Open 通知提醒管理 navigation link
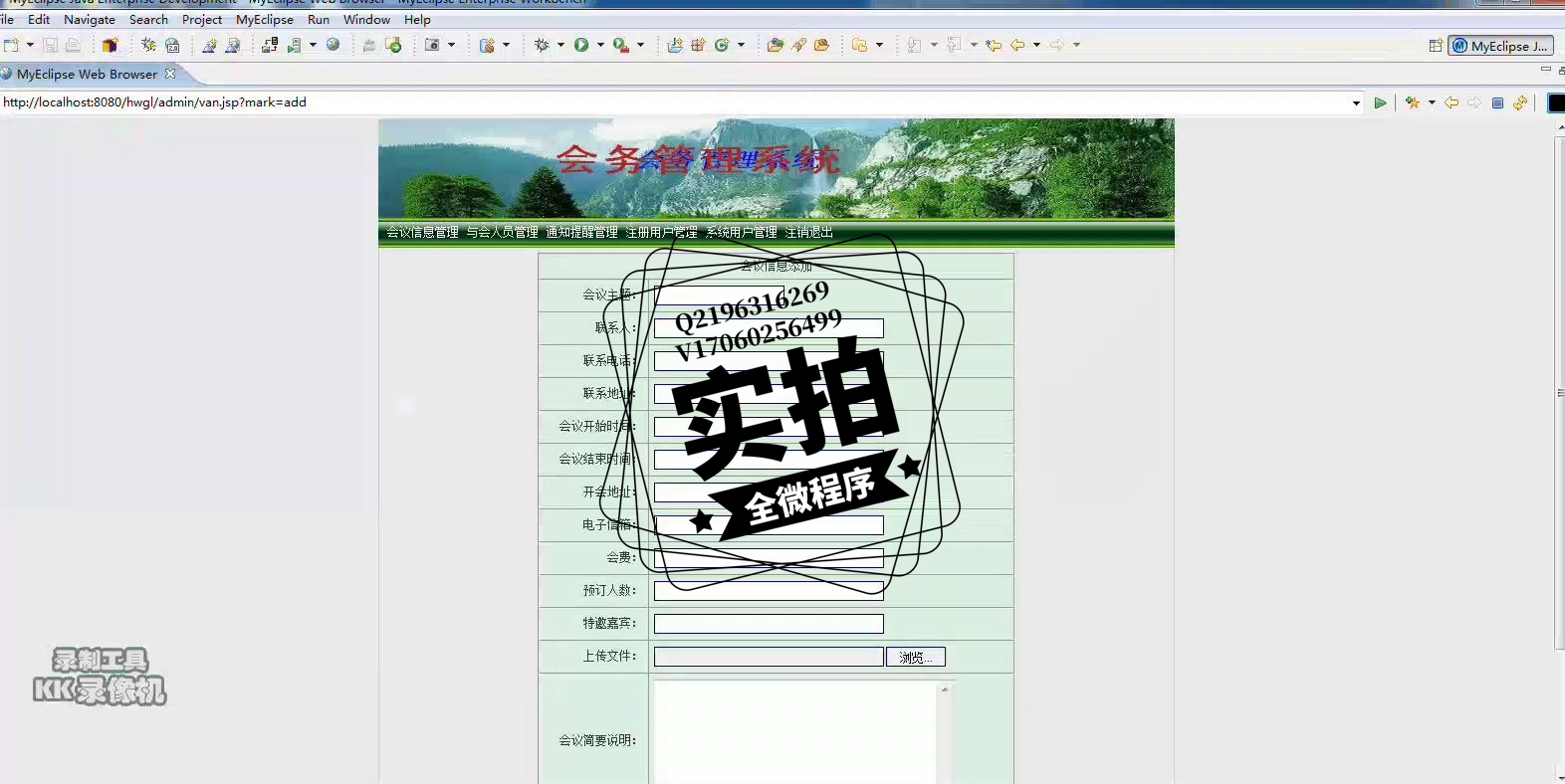This screenshot has width=1565, height=784. click(581, 233)
